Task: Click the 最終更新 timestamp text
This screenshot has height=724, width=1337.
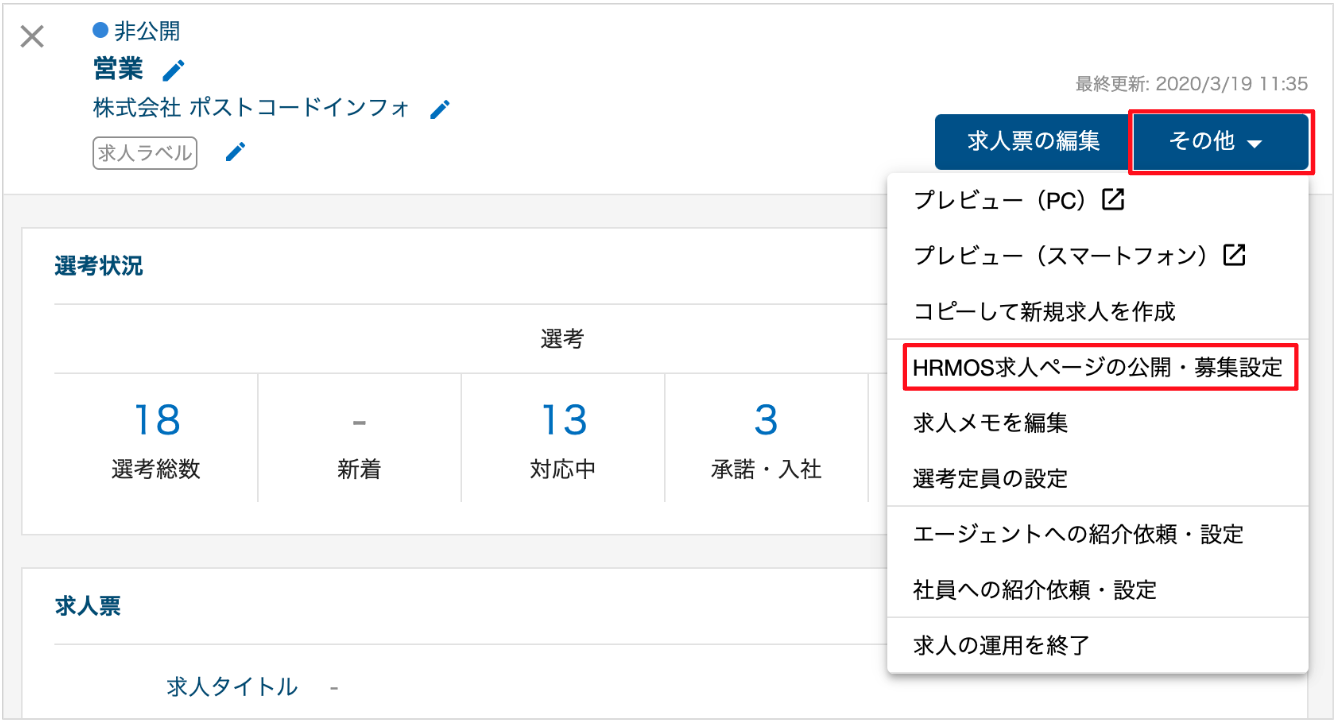Action: (1191, 83)
